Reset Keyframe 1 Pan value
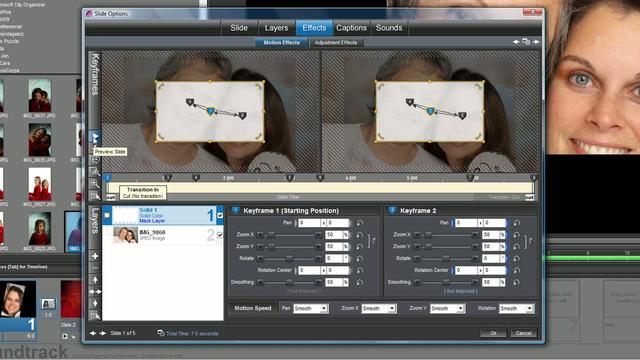 click(x=359, y=223)
